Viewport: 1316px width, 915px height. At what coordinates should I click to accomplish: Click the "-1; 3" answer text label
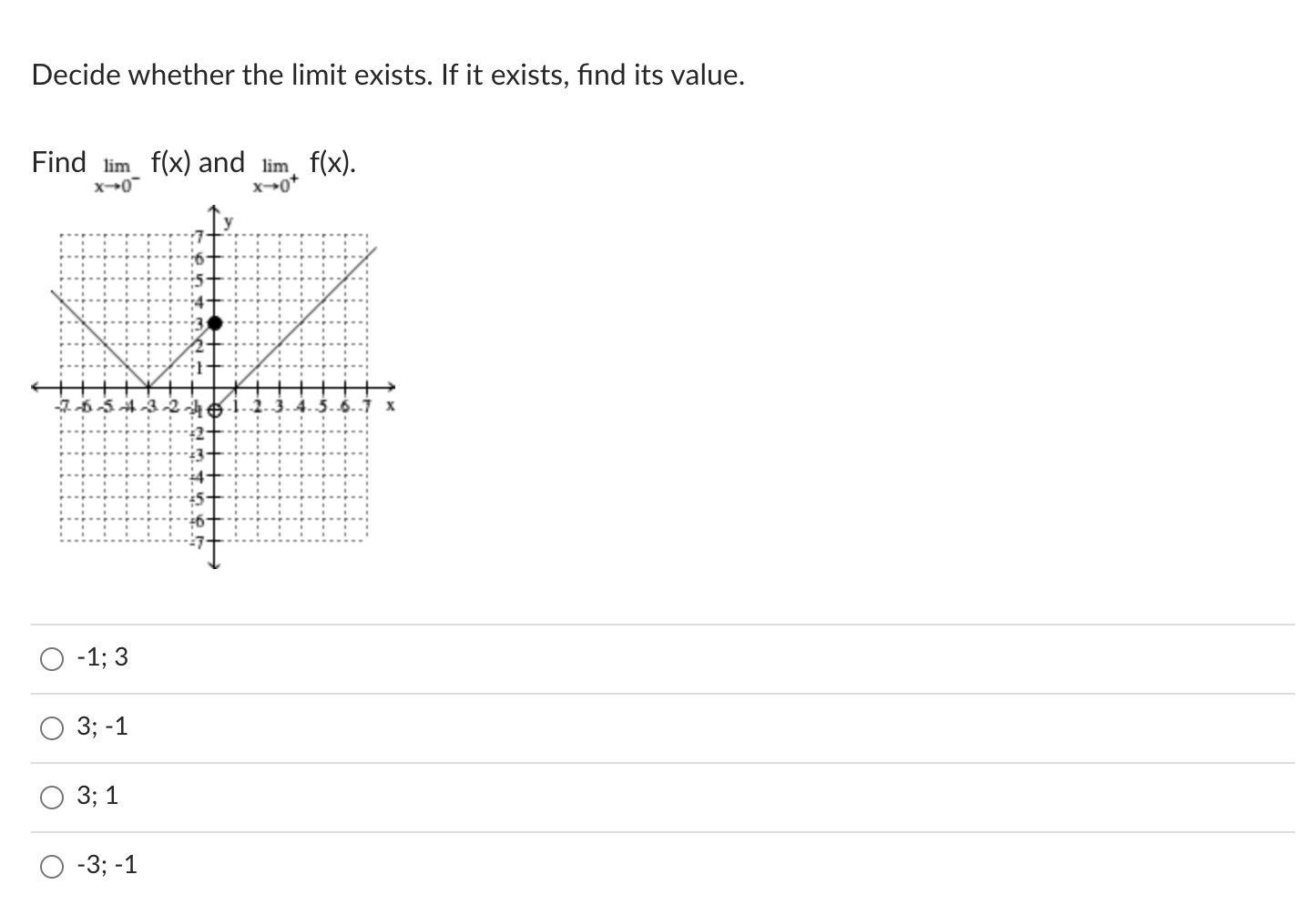tap(101, 656)
